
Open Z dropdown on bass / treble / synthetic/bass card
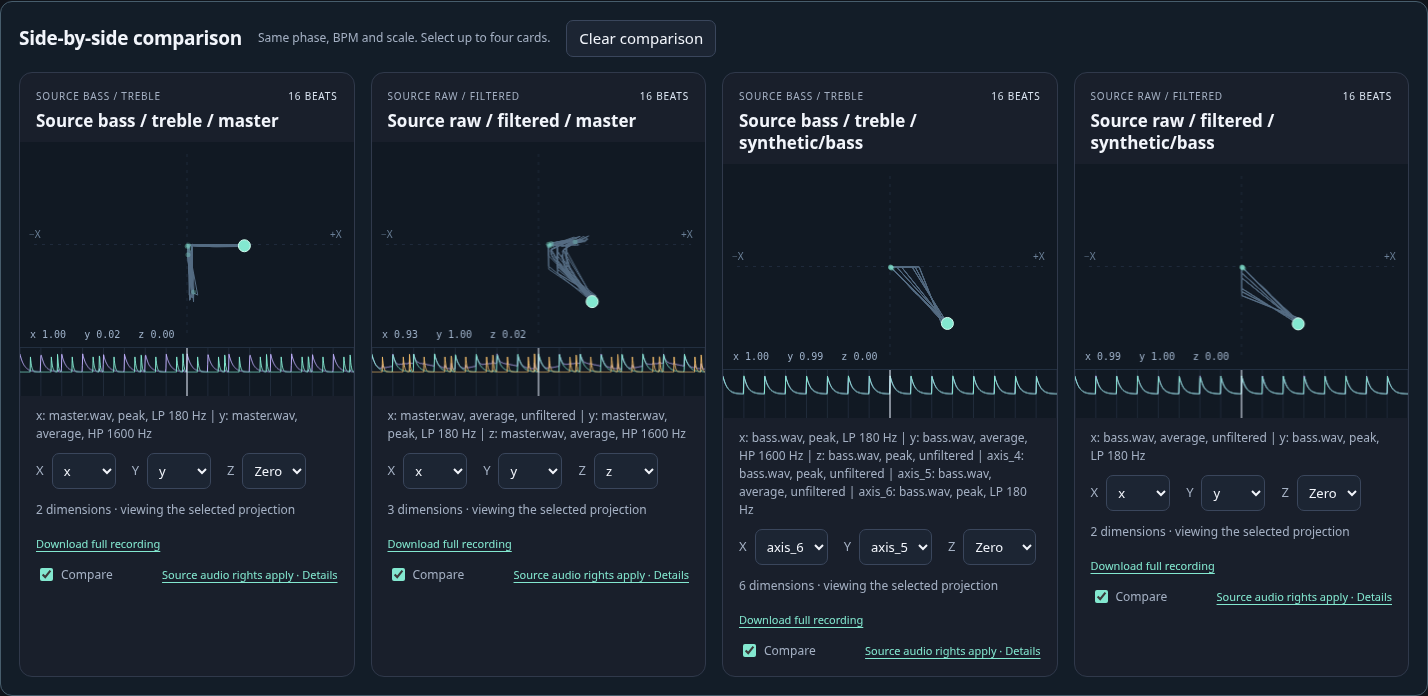point(999,547)
